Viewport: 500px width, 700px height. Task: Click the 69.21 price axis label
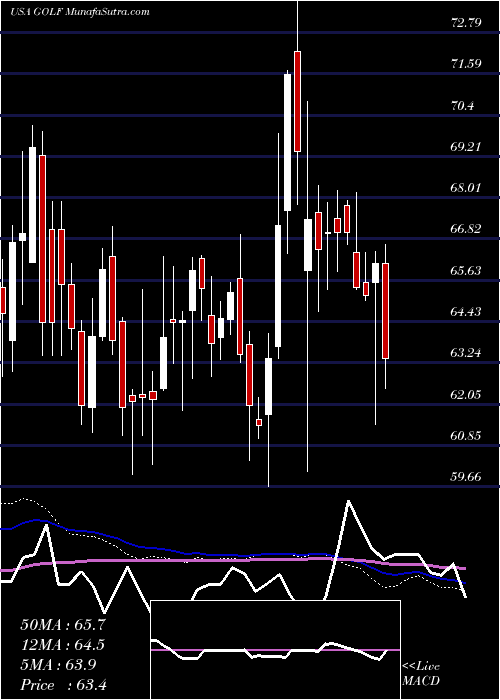point(466,146)
